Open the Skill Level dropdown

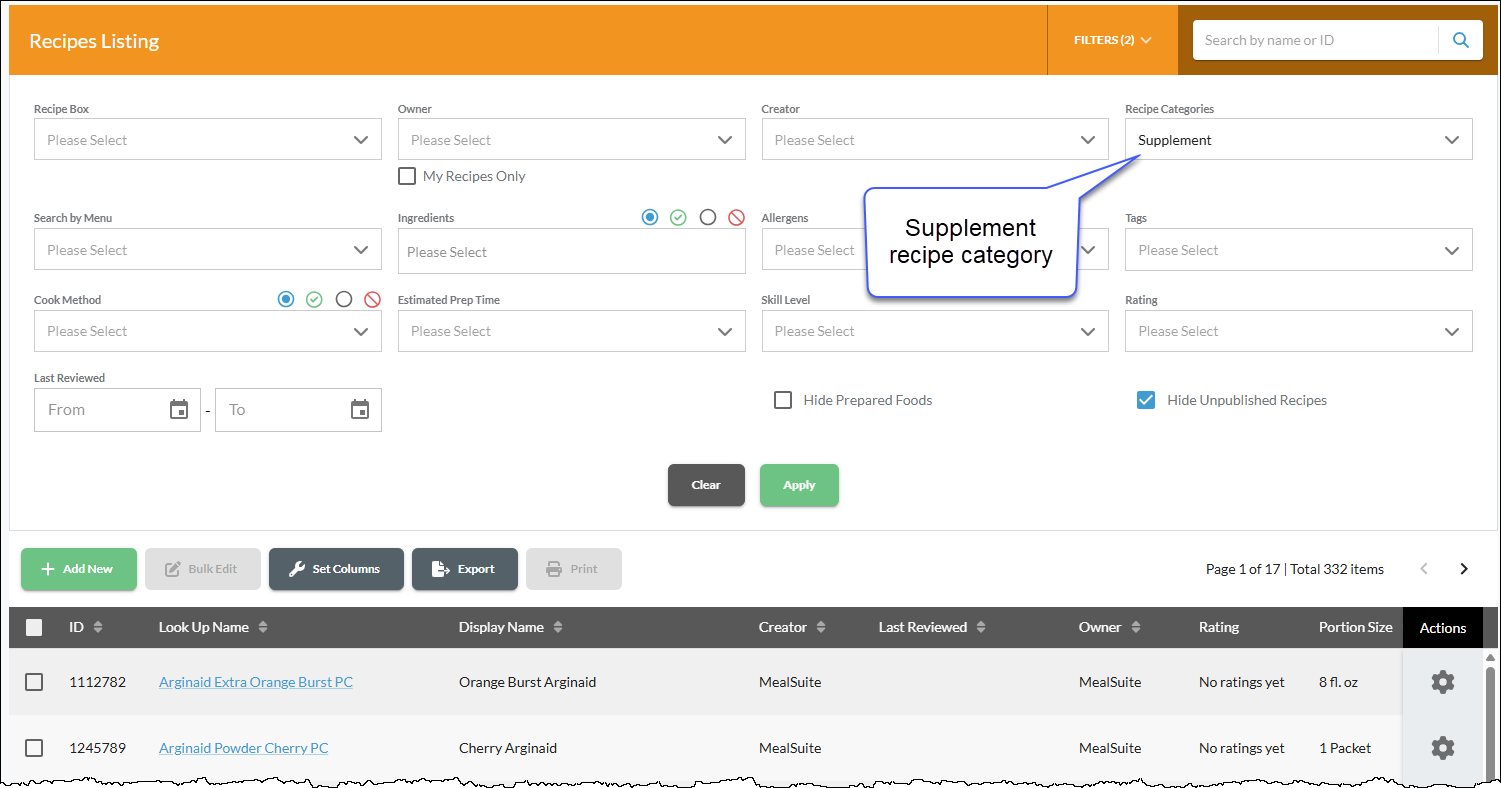[935, 331]
